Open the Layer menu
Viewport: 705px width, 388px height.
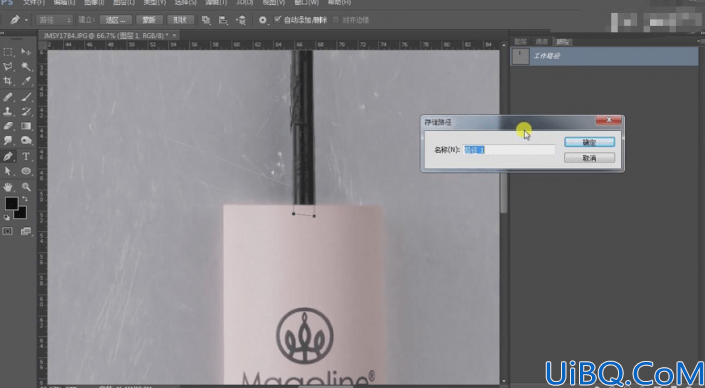[x=124, y=3]
